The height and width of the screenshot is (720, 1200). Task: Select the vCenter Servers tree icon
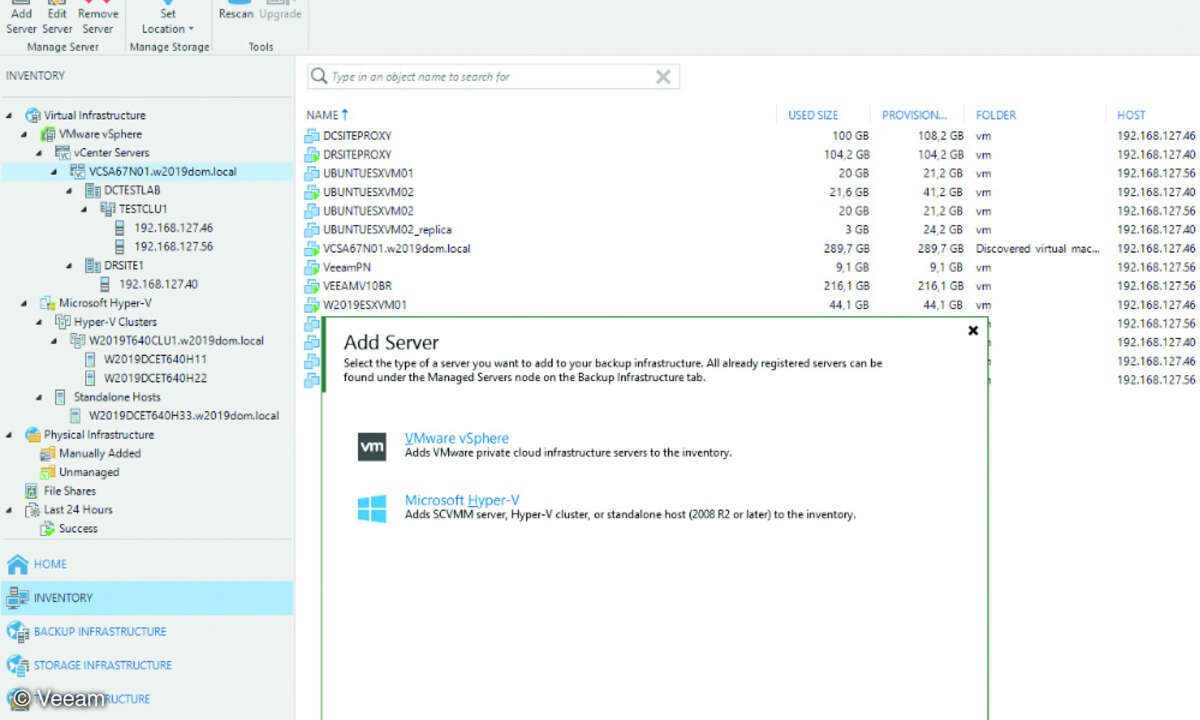point(63,153)
